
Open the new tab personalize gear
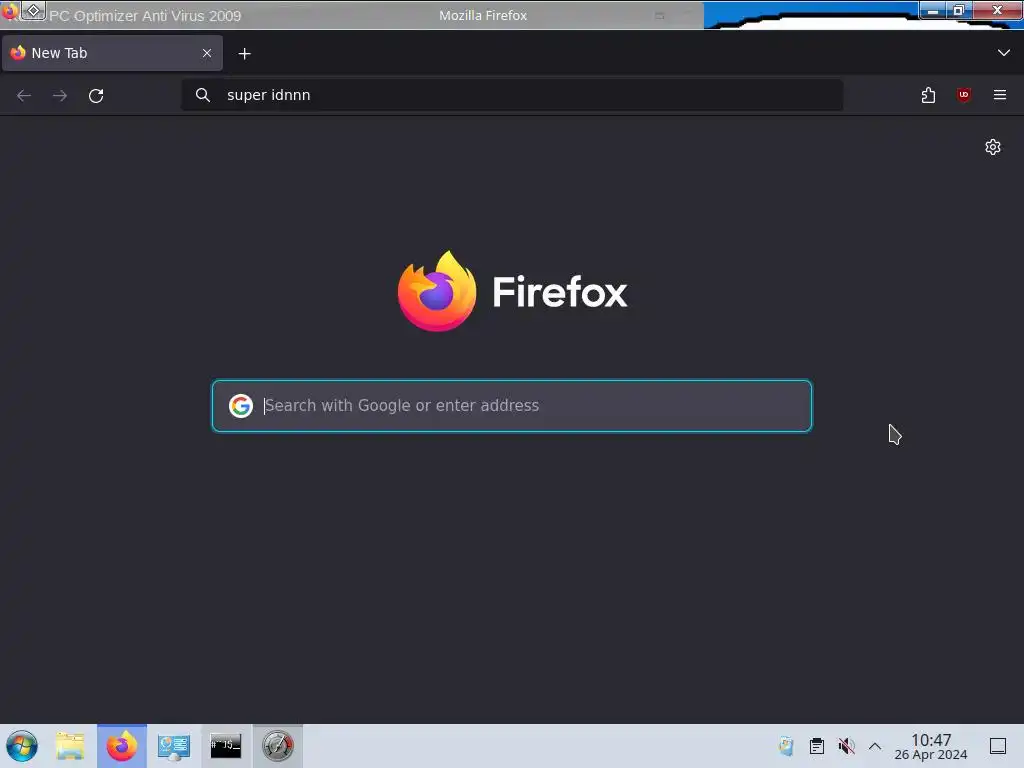click(x=993, y=147)
